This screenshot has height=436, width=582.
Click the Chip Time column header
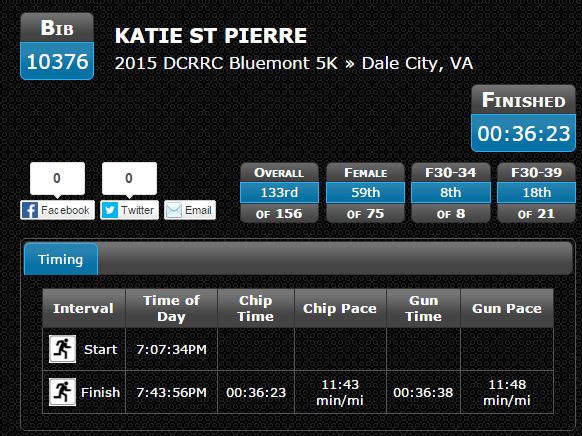point(256,308)
